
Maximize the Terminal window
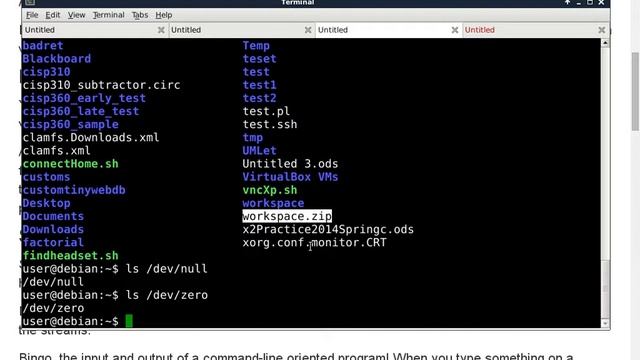point(590,2)
